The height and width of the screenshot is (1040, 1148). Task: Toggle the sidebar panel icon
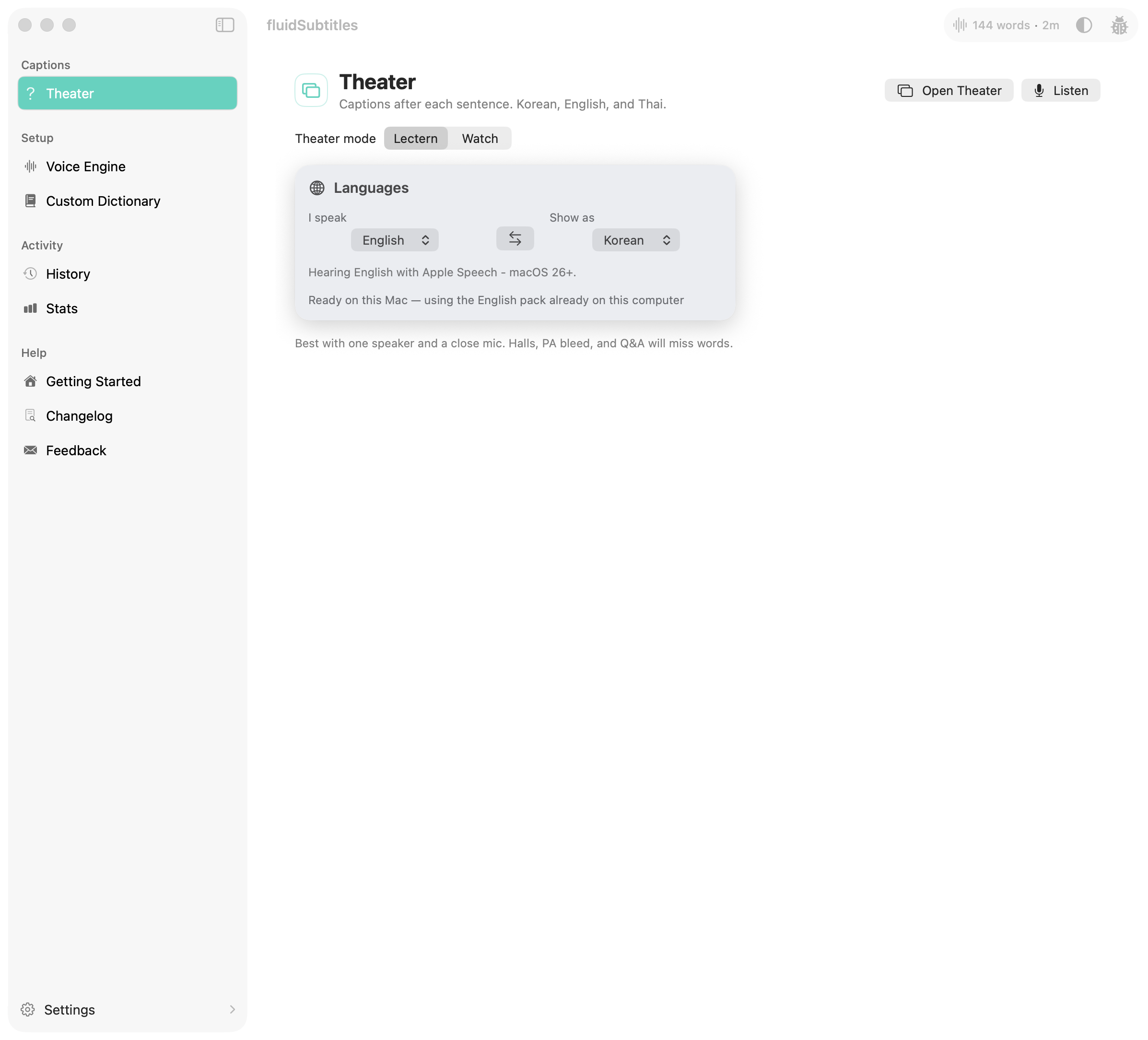[225, 25]
